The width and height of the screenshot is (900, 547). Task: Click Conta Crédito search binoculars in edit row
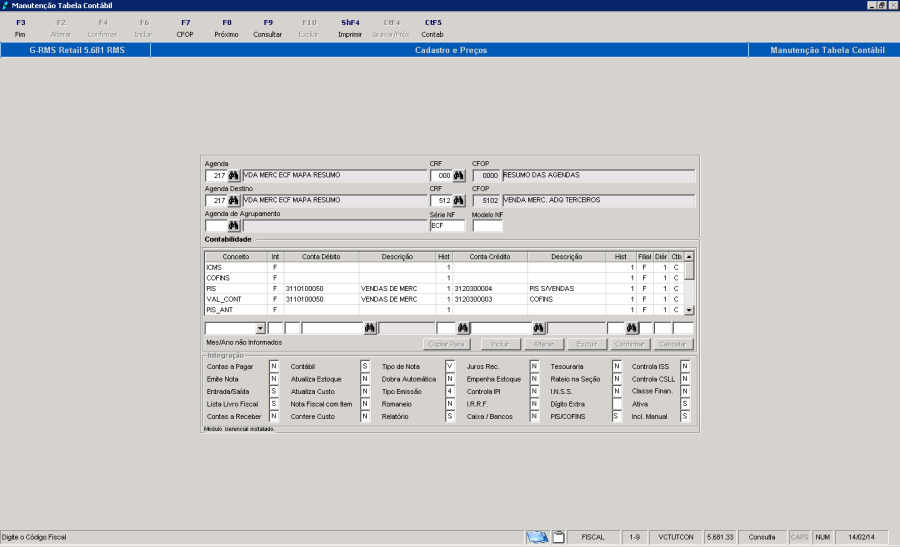tap(538, 328)
